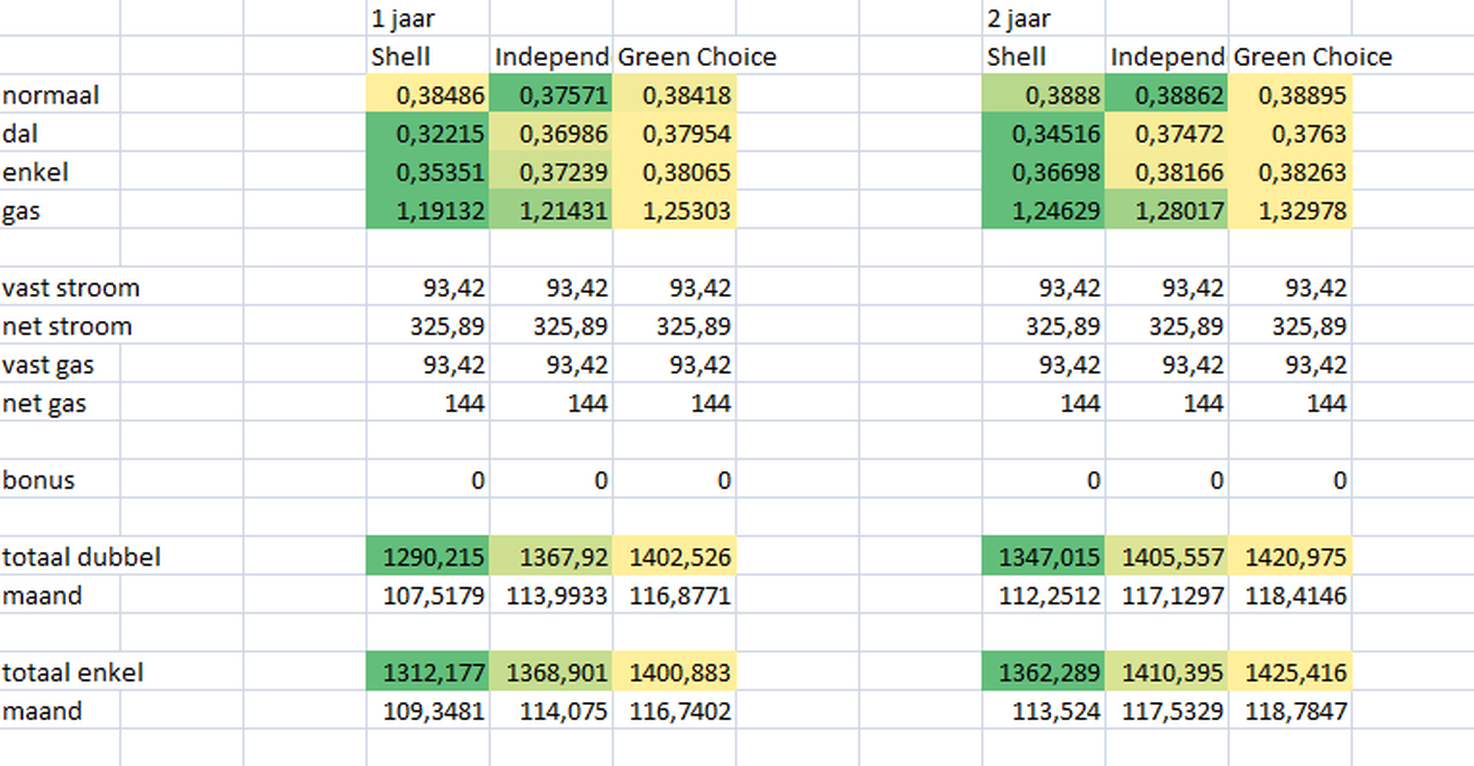Click the total cell 1362,289
This screenshot has height=766, width=1474.
[1043, 672]
